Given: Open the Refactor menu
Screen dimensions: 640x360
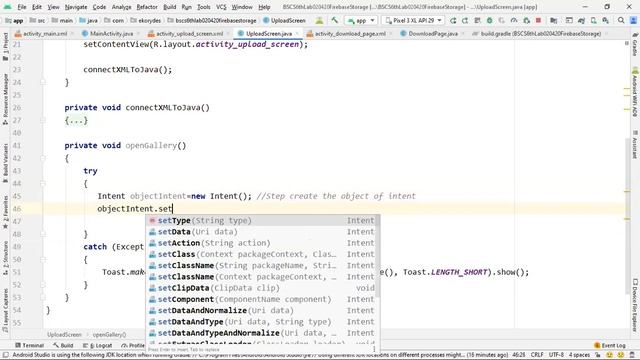Looking at the screenshot, I should click(147, 7).
